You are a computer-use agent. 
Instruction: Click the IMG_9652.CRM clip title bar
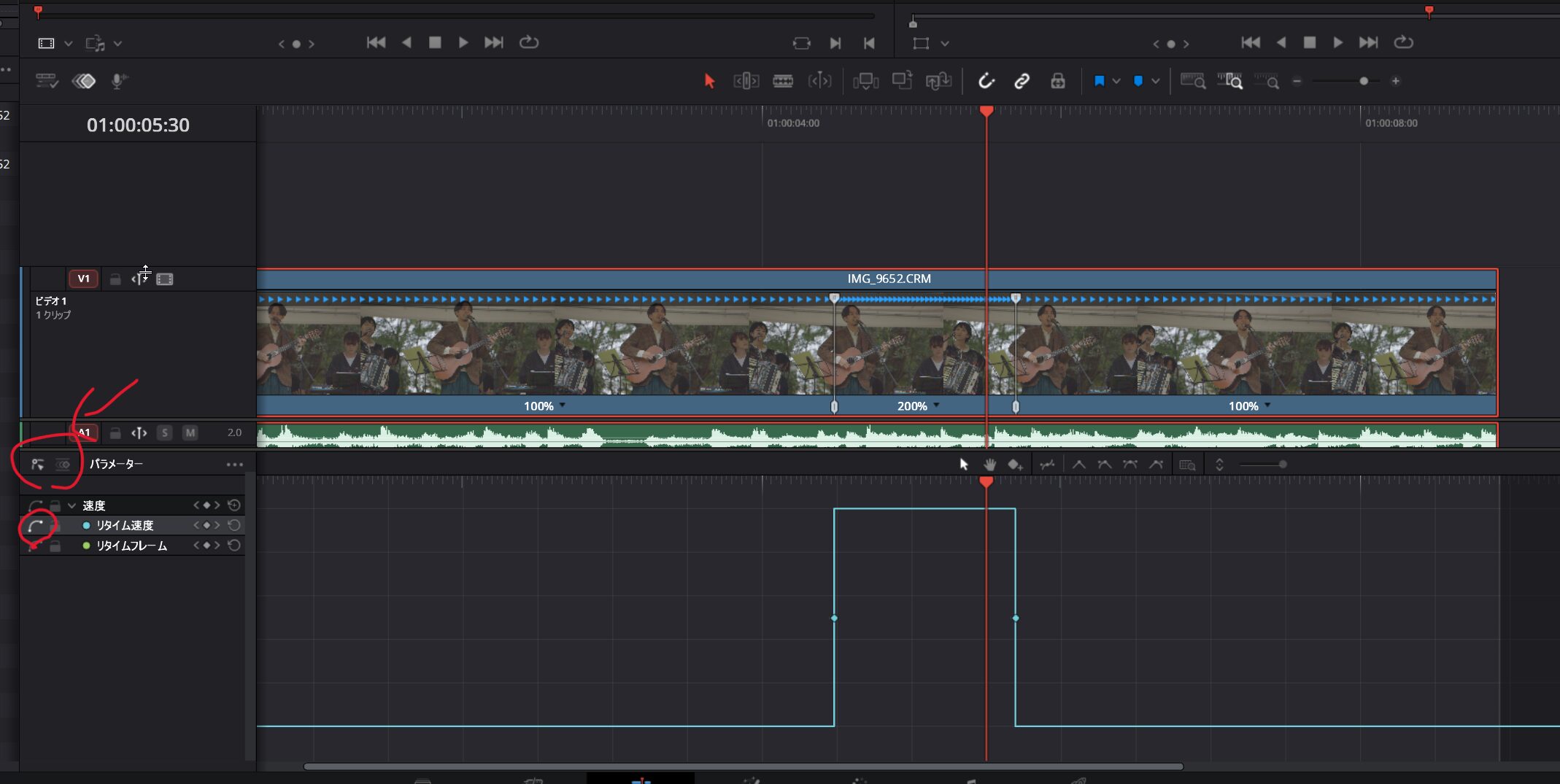pyautogui.click(x=889, y=279)
